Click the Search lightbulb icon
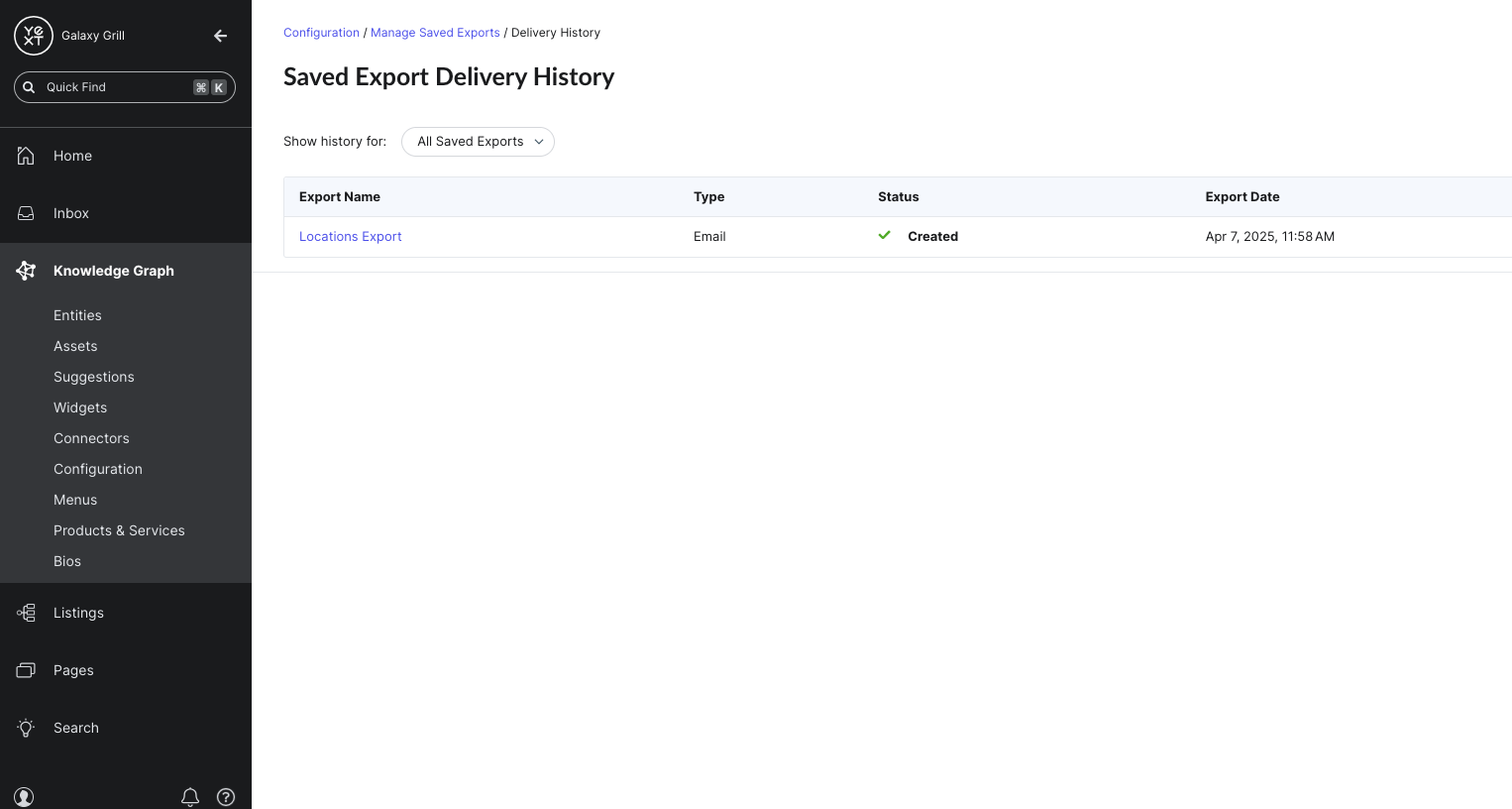1512x809 pixels. tap(26, 728)
